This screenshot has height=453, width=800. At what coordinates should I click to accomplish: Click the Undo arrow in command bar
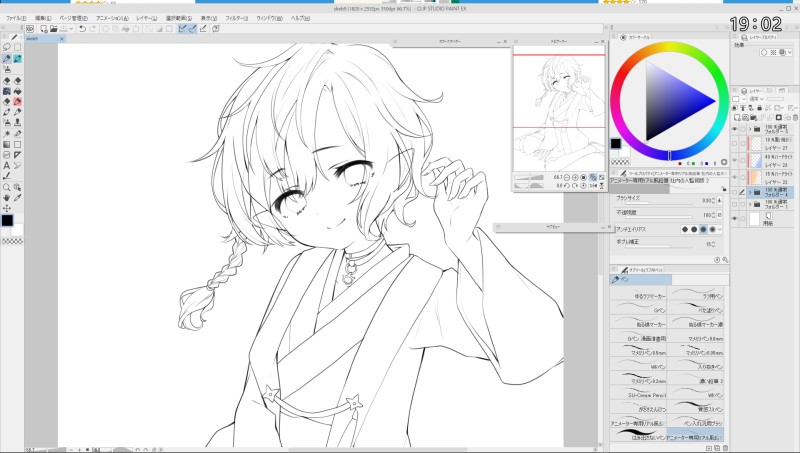[82, 29]
